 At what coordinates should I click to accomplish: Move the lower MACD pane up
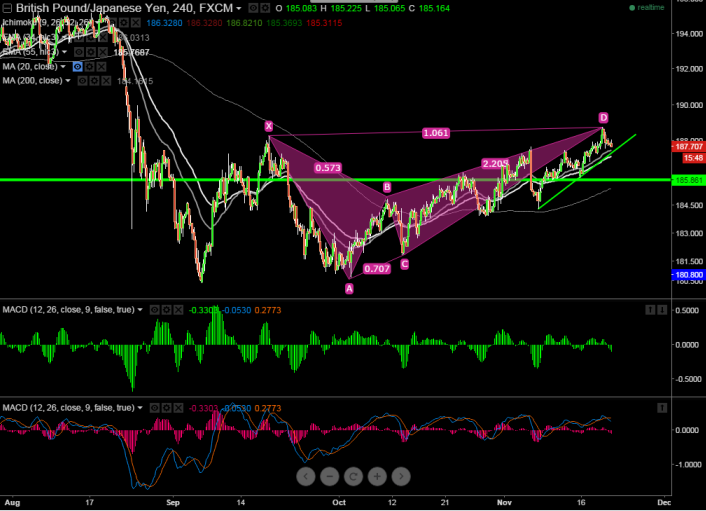[662, 408]
